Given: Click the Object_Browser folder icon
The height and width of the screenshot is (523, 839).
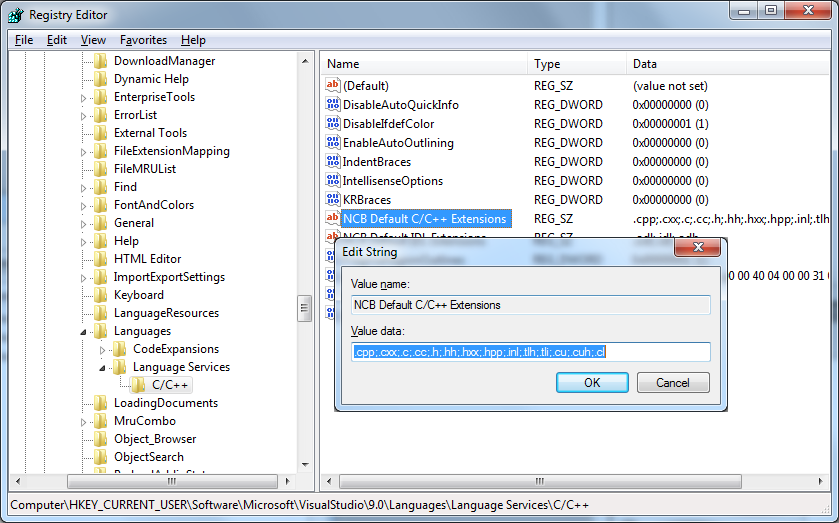Looking at the screenshot, I should point(101,439).
